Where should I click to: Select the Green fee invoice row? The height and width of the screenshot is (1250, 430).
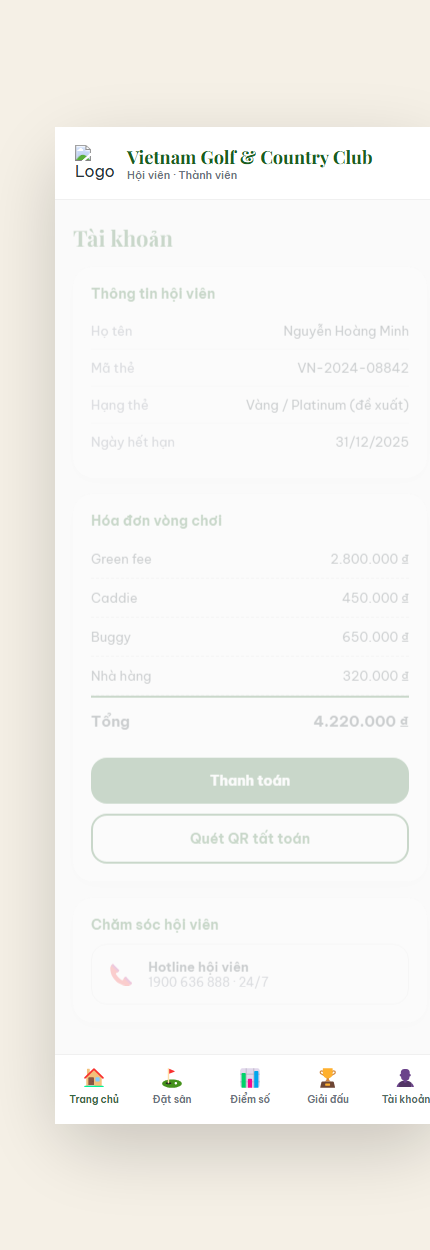pos(250,559)
